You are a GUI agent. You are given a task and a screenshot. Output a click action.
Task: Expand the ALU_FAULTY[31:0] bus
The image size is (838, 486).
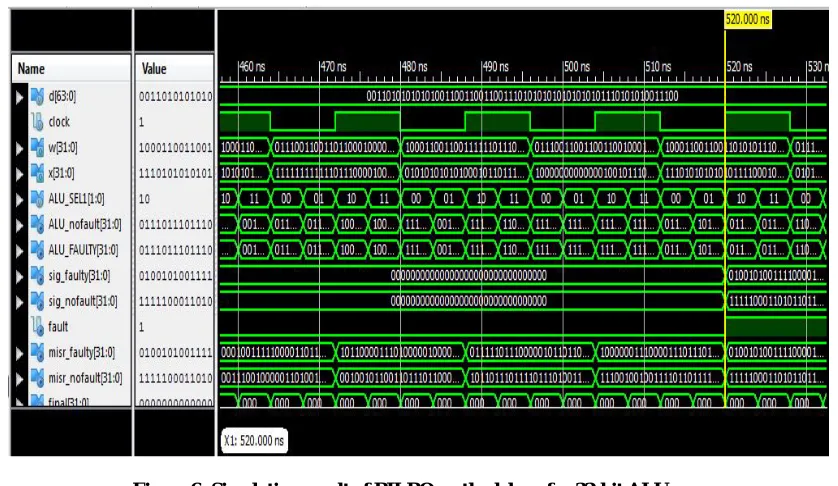click(x=20, y=251)
